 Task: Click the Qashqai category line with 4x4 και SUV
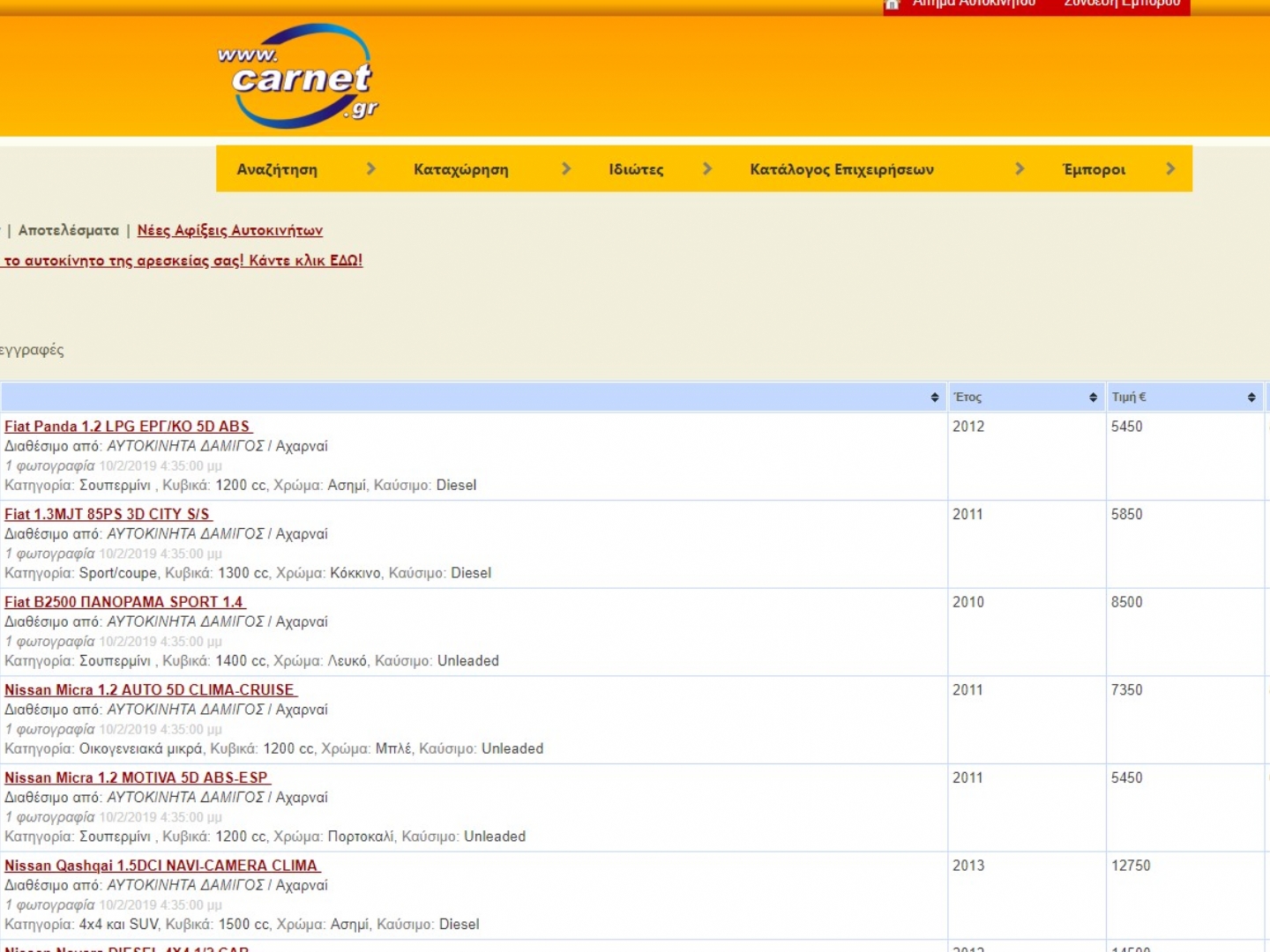tap(242, 925)
